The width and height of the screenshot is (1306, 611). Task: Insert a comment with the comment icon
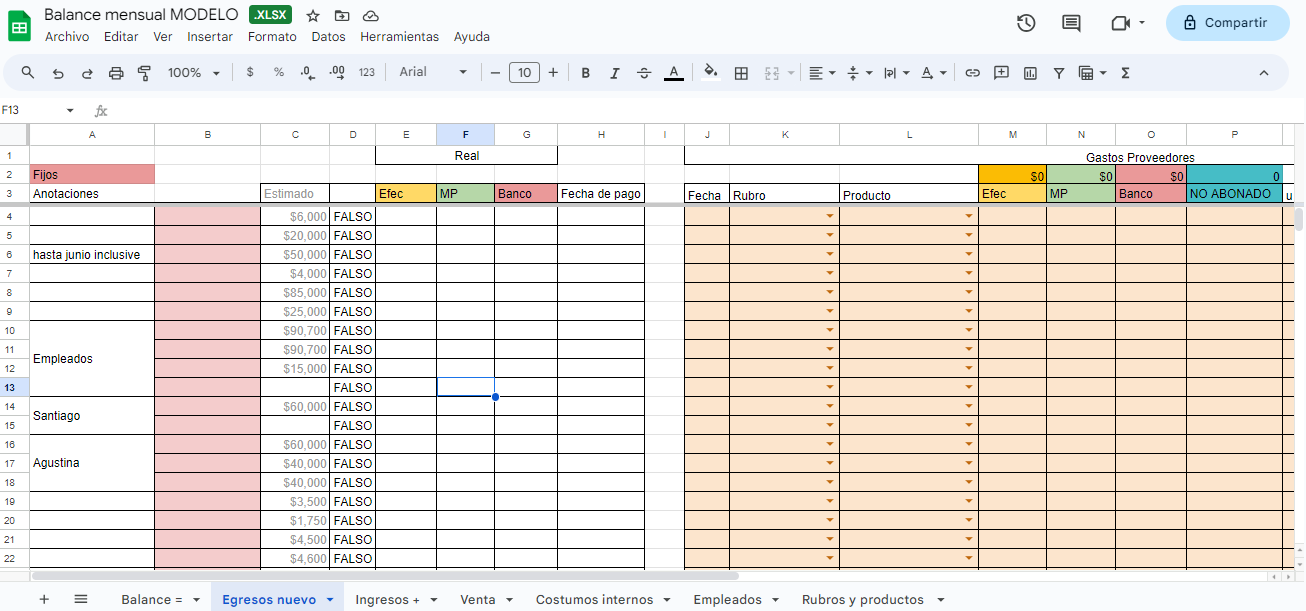(x=1001, y=72)
